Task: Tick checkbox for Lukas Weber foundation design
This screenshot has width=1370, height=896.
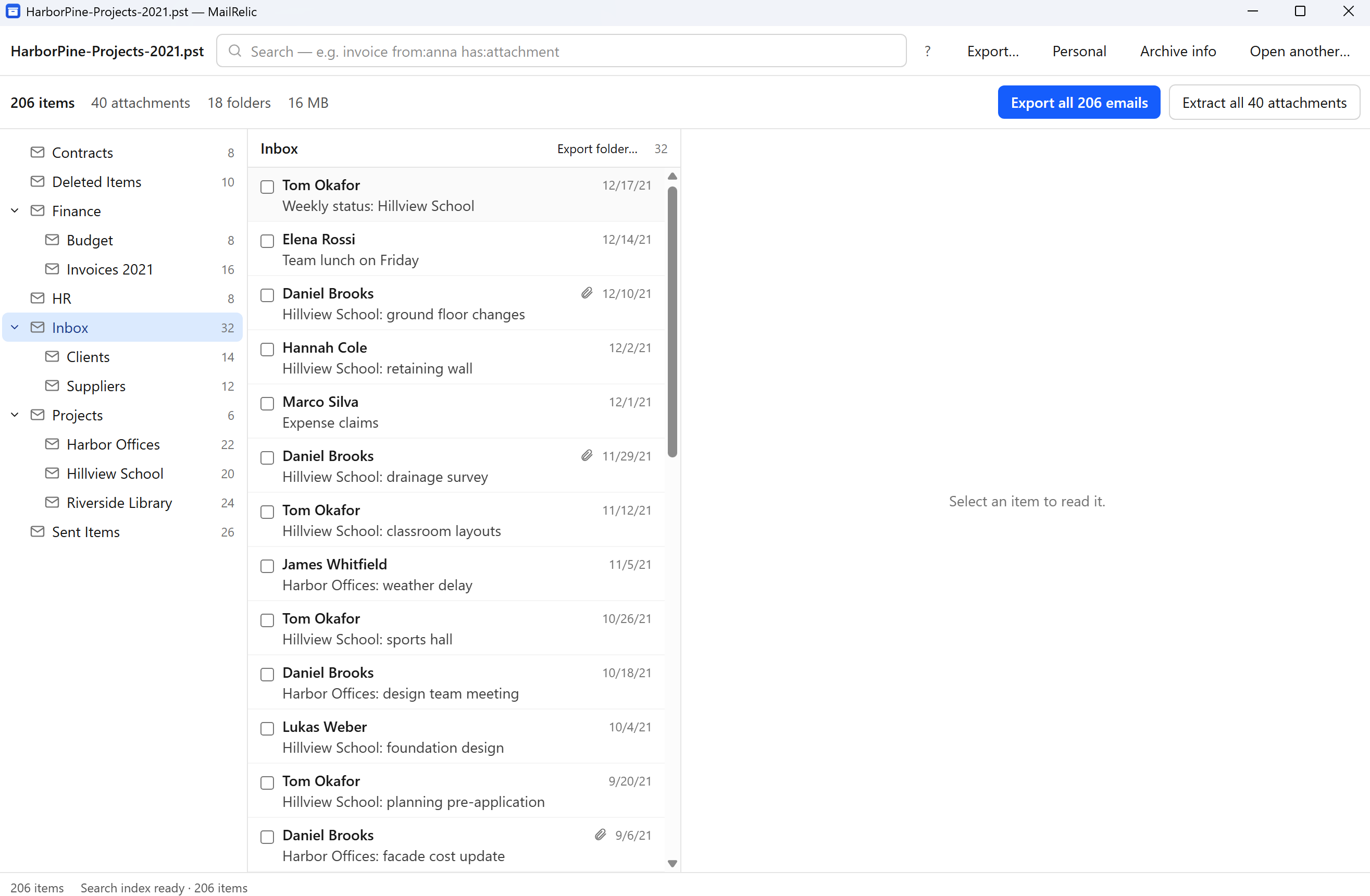Action: (267, 729)
